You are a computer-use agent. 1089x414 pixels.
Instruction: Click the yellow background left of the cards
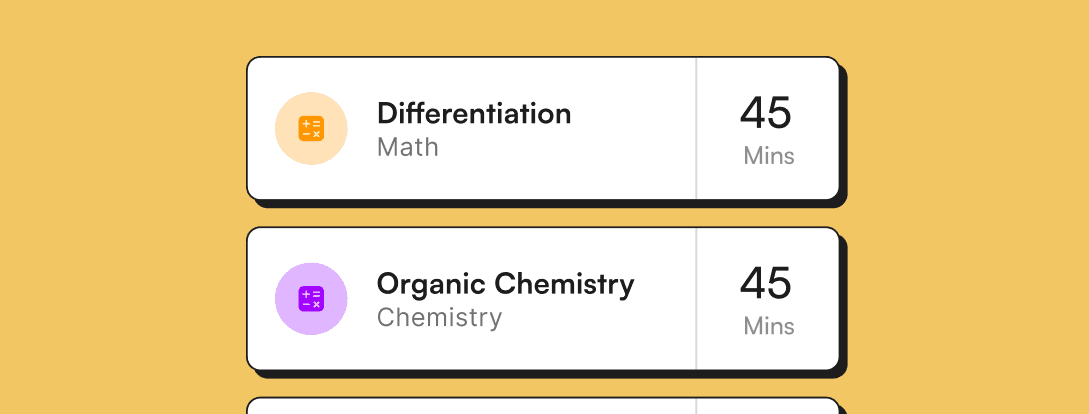(122, 208)
